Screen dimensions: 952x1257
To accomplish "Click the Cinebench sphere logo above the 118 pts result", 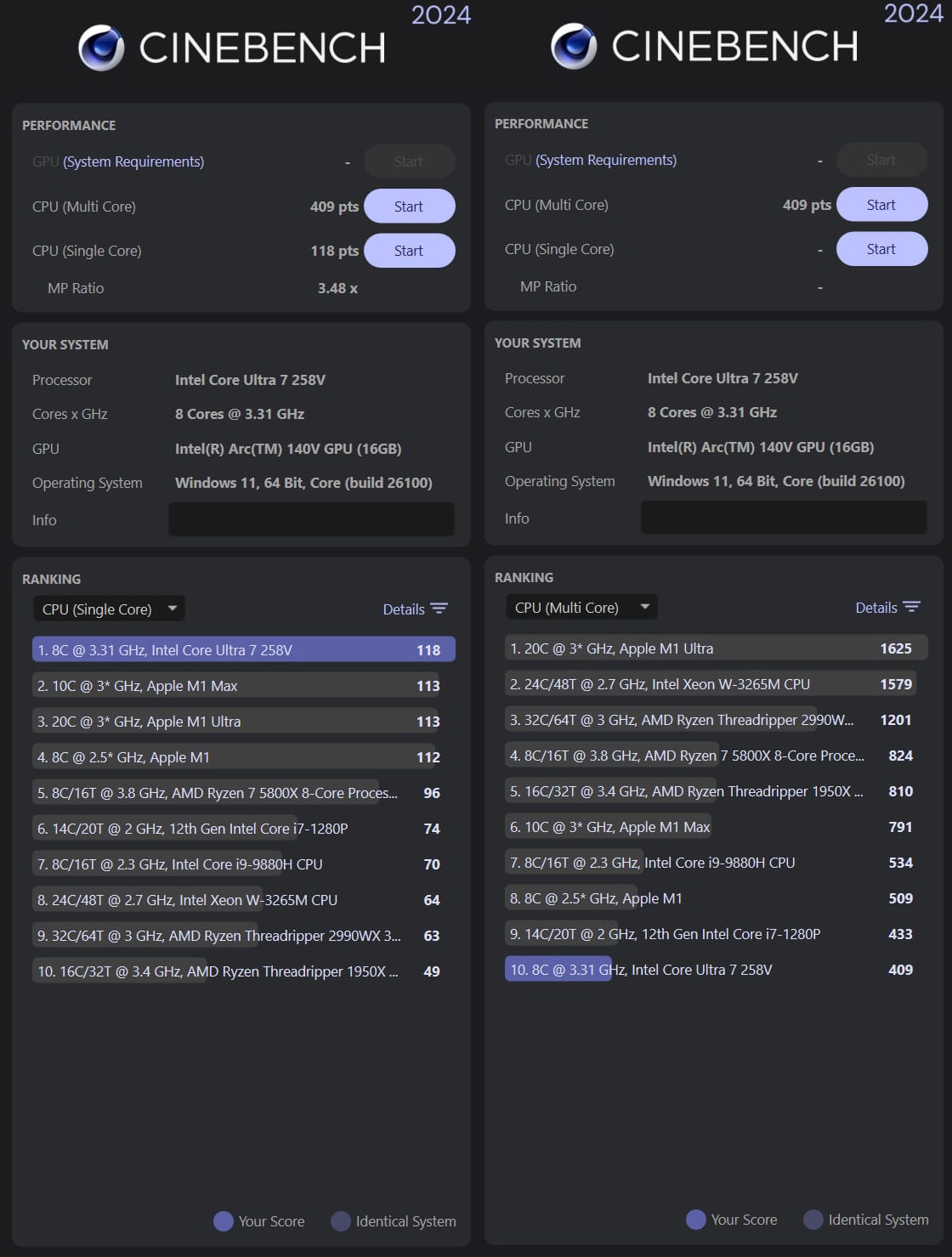I will pyautogui.click(x=101, y=48).
